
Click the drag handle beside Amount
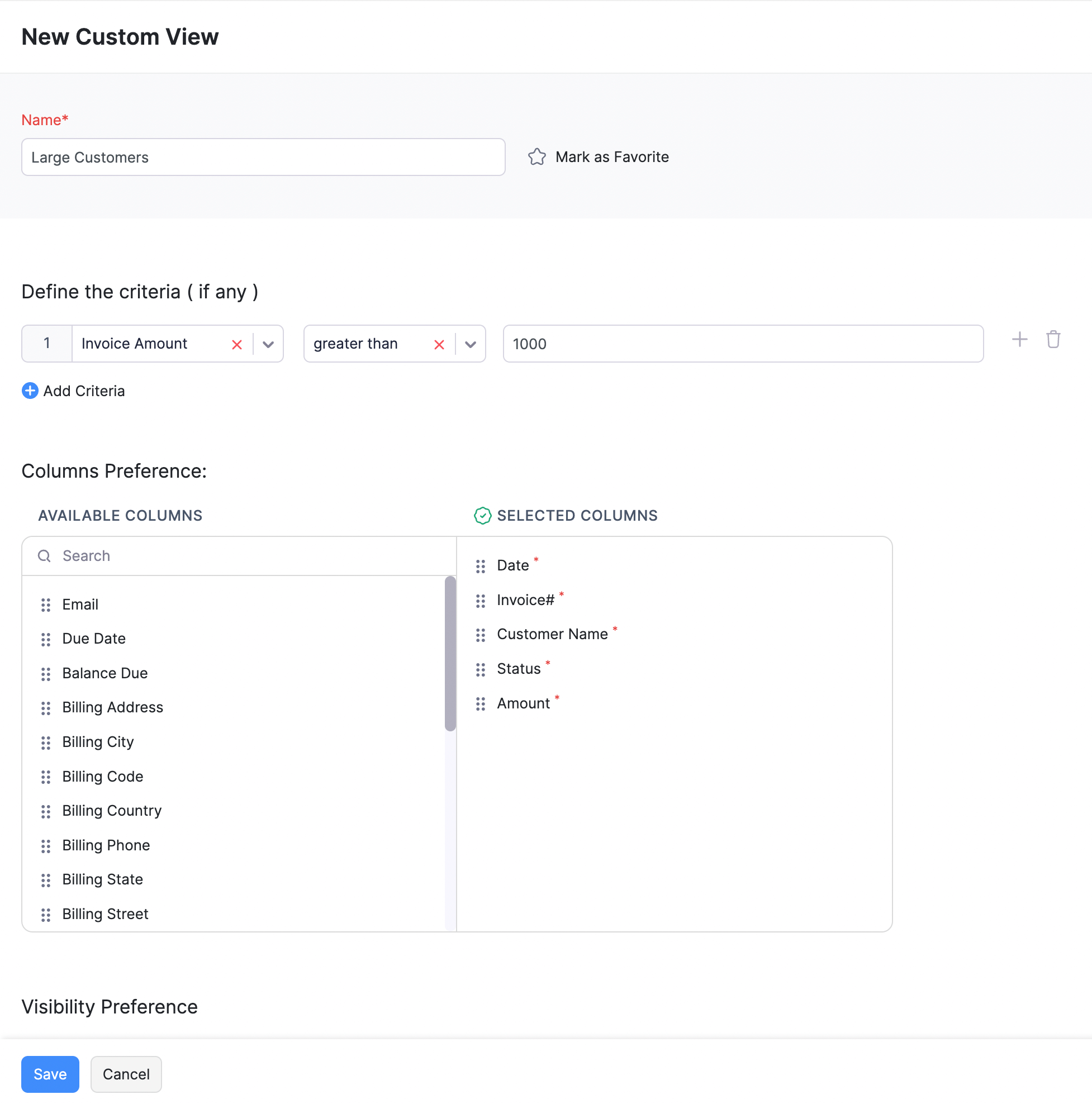click(x=481, y=704)
